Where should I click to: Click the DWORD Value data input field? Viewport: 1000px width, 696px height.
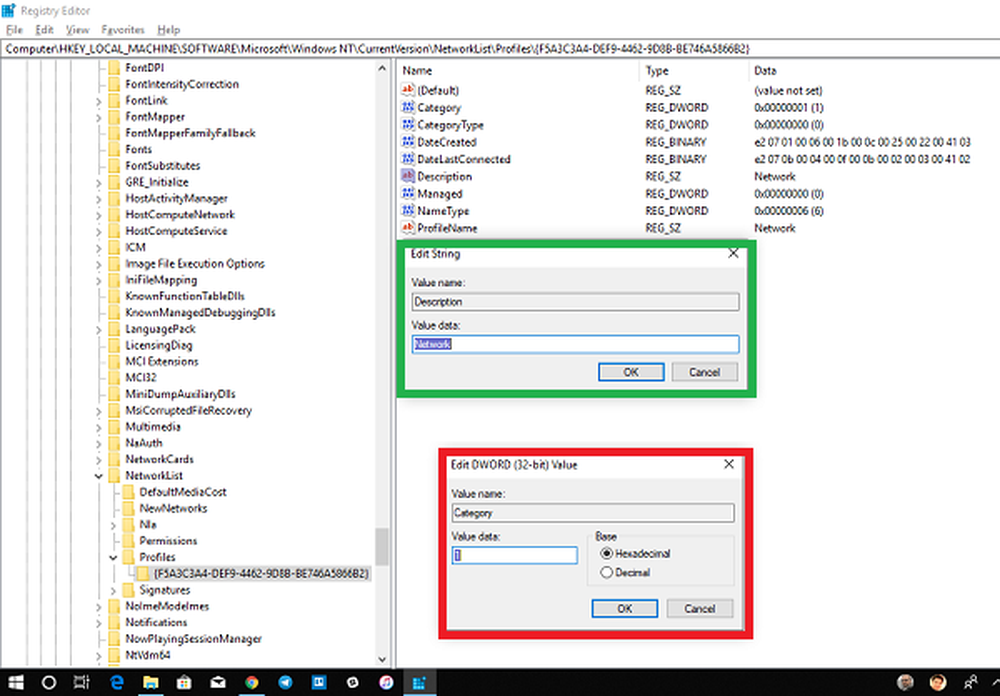pyautogui.click(x=514, y=556)
